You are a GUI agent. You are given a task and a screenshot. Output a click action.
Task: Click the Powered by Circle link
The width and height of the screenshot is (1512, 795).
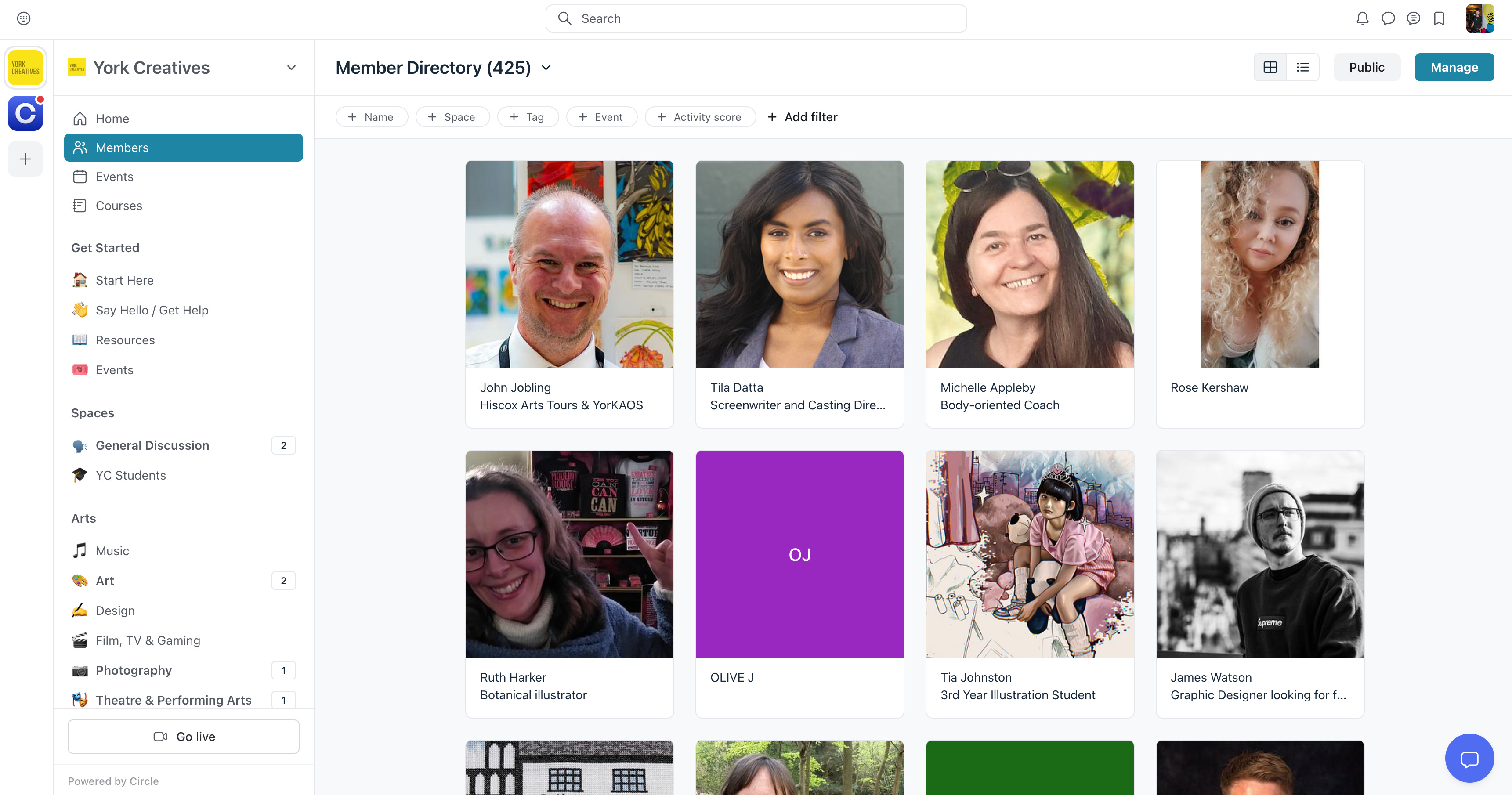(113, 781)
